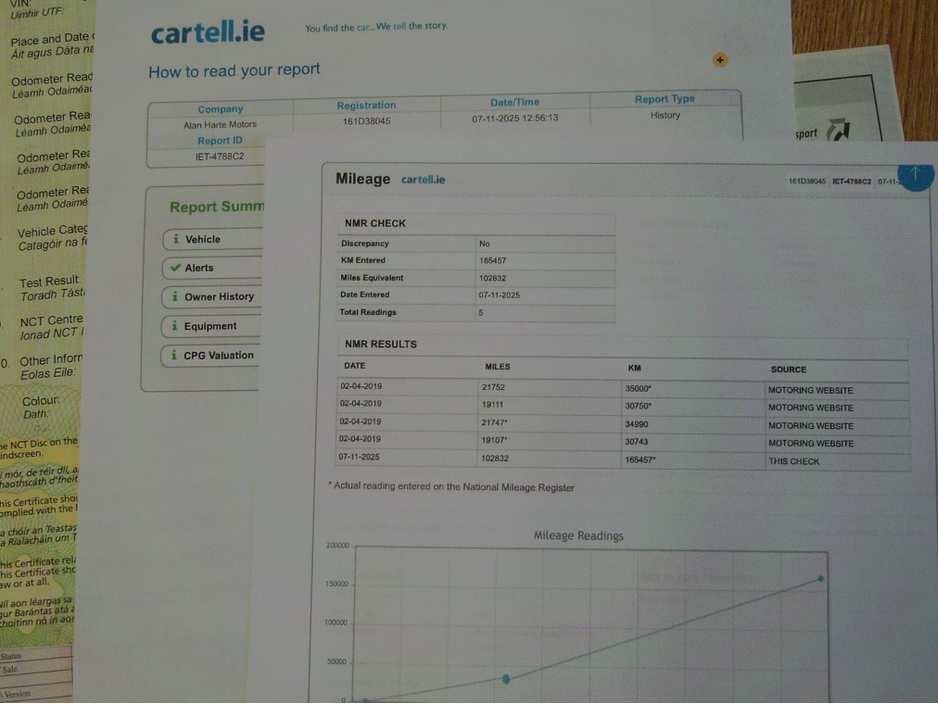
Task: Click the info icon beside Owner History
Action: [176, 297]
